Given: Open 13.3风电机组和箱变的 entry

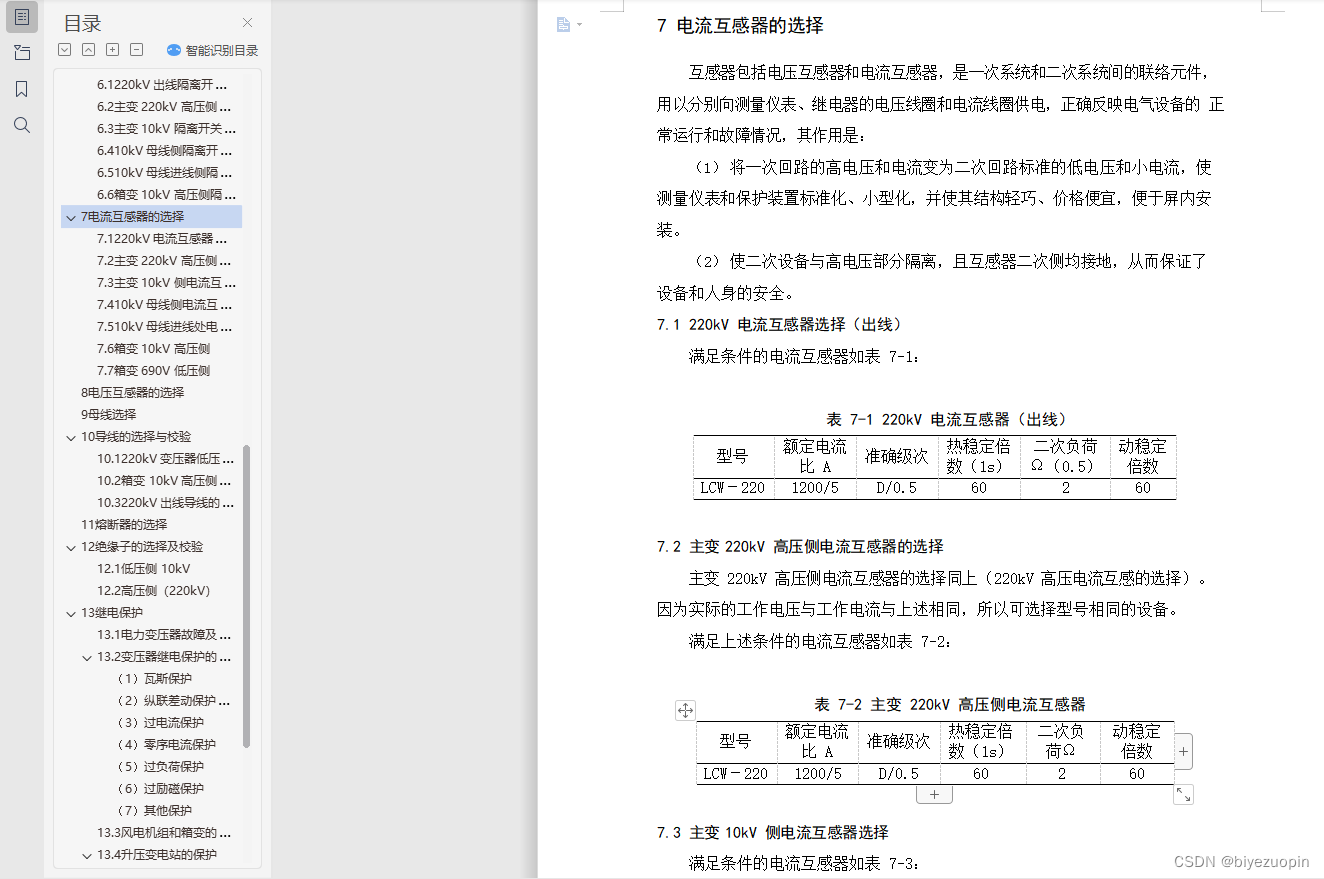Looking at the screenshot, I should (x=164, y=833).
